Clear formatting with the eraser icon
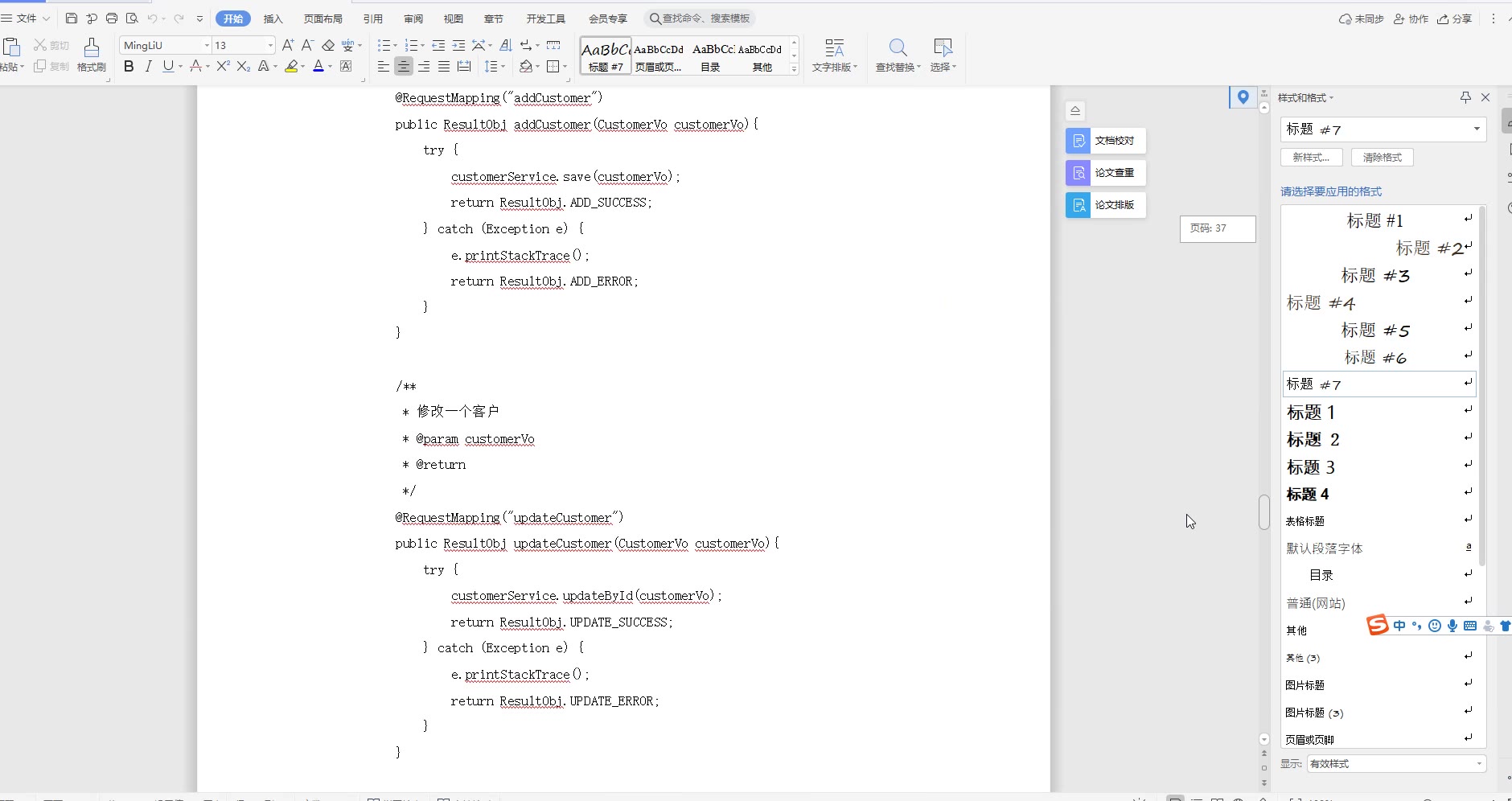The image size is (1512, 801). [x=328, y=45]
